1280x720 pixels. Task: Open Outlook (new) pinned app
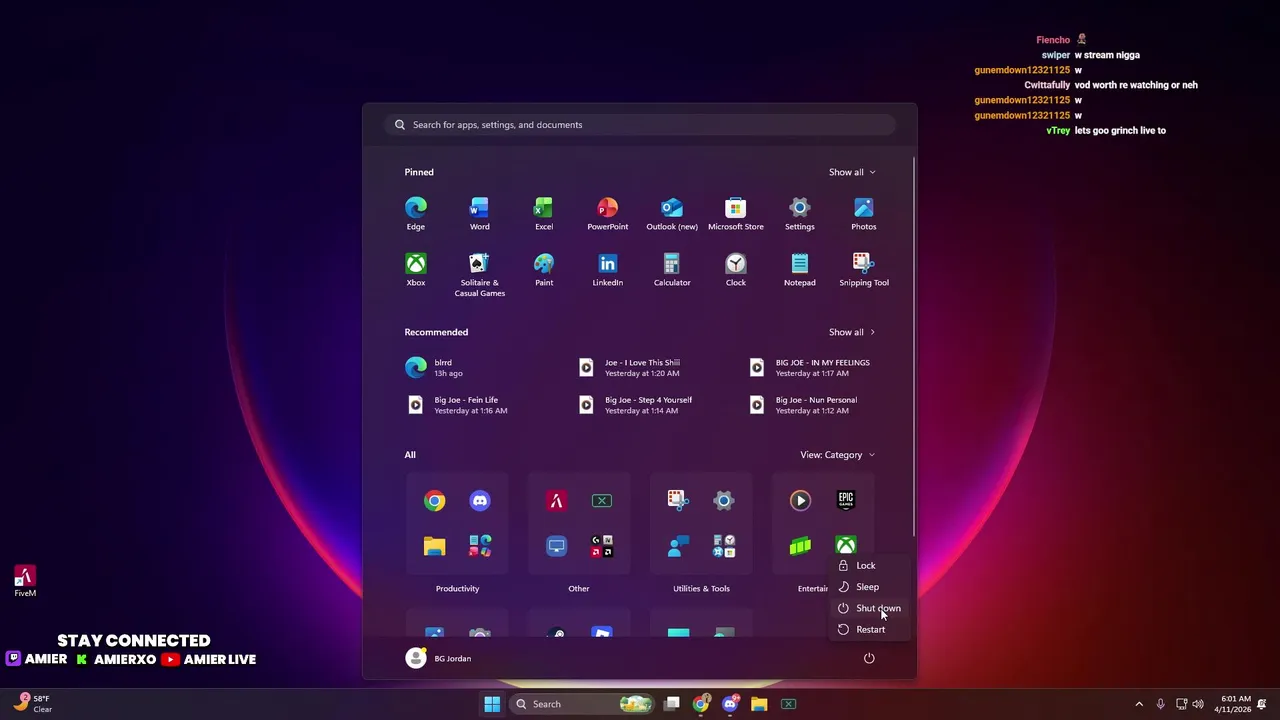click(672, 213)
